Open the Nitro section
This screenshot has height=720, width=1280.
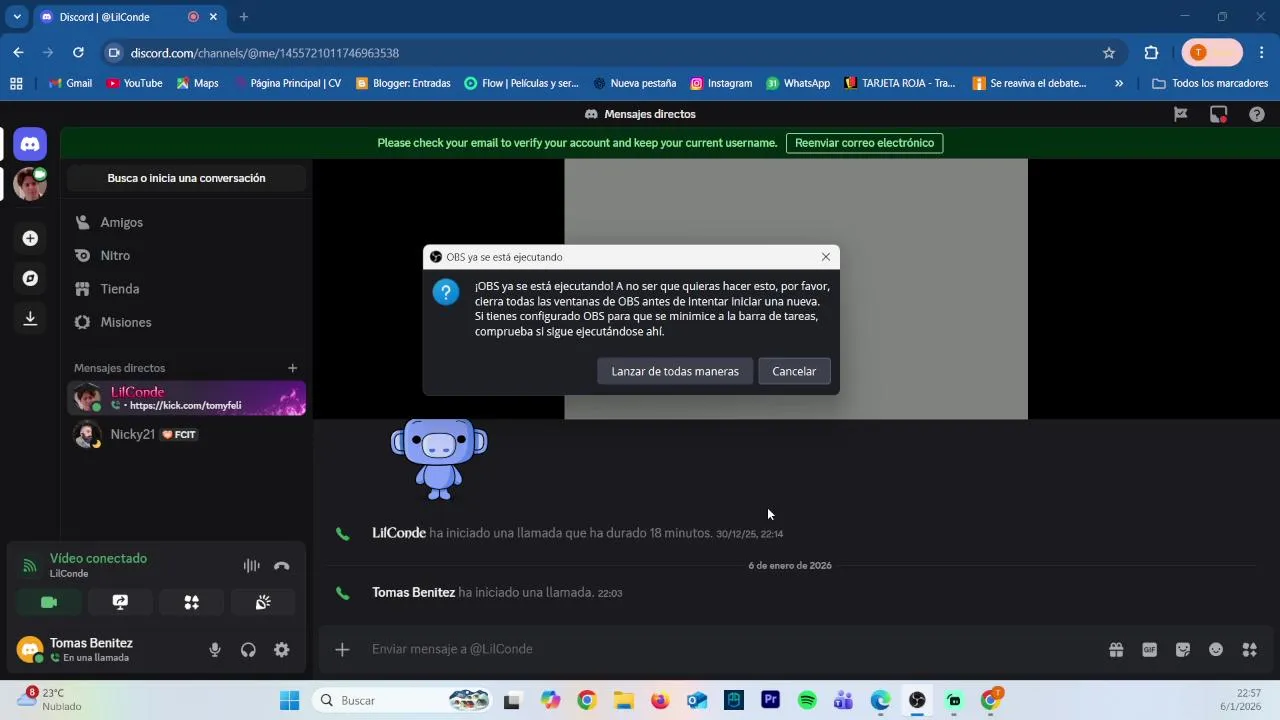tap(187, 255)
